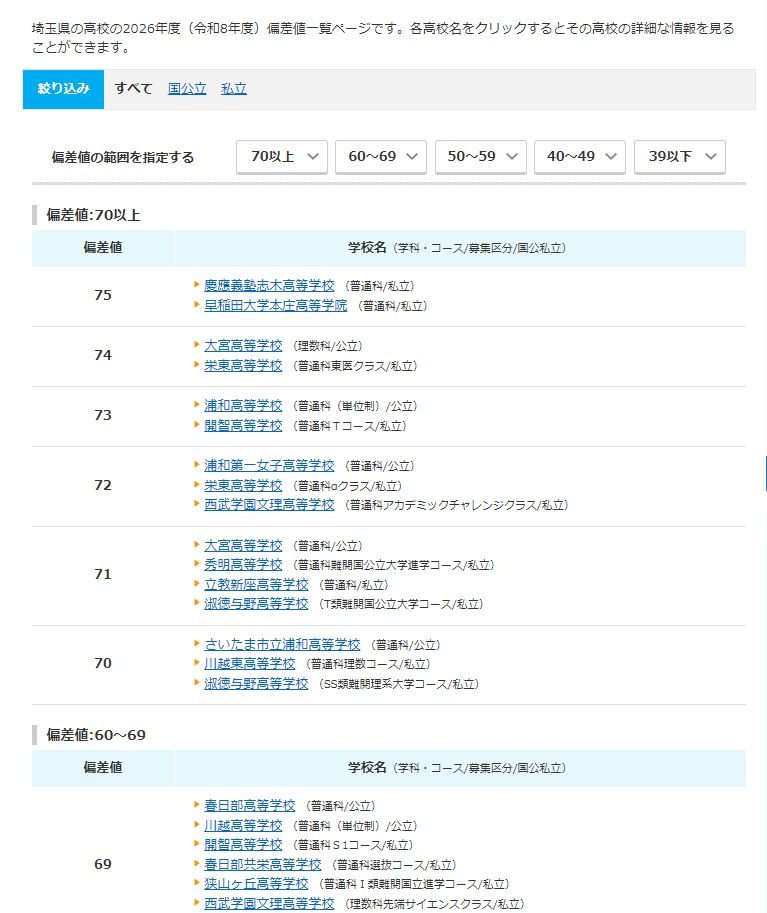This screenshot has width=767, height=913.
Task: Open 淑徳与野 T類難関国公立 link
Action: [256, 604]
